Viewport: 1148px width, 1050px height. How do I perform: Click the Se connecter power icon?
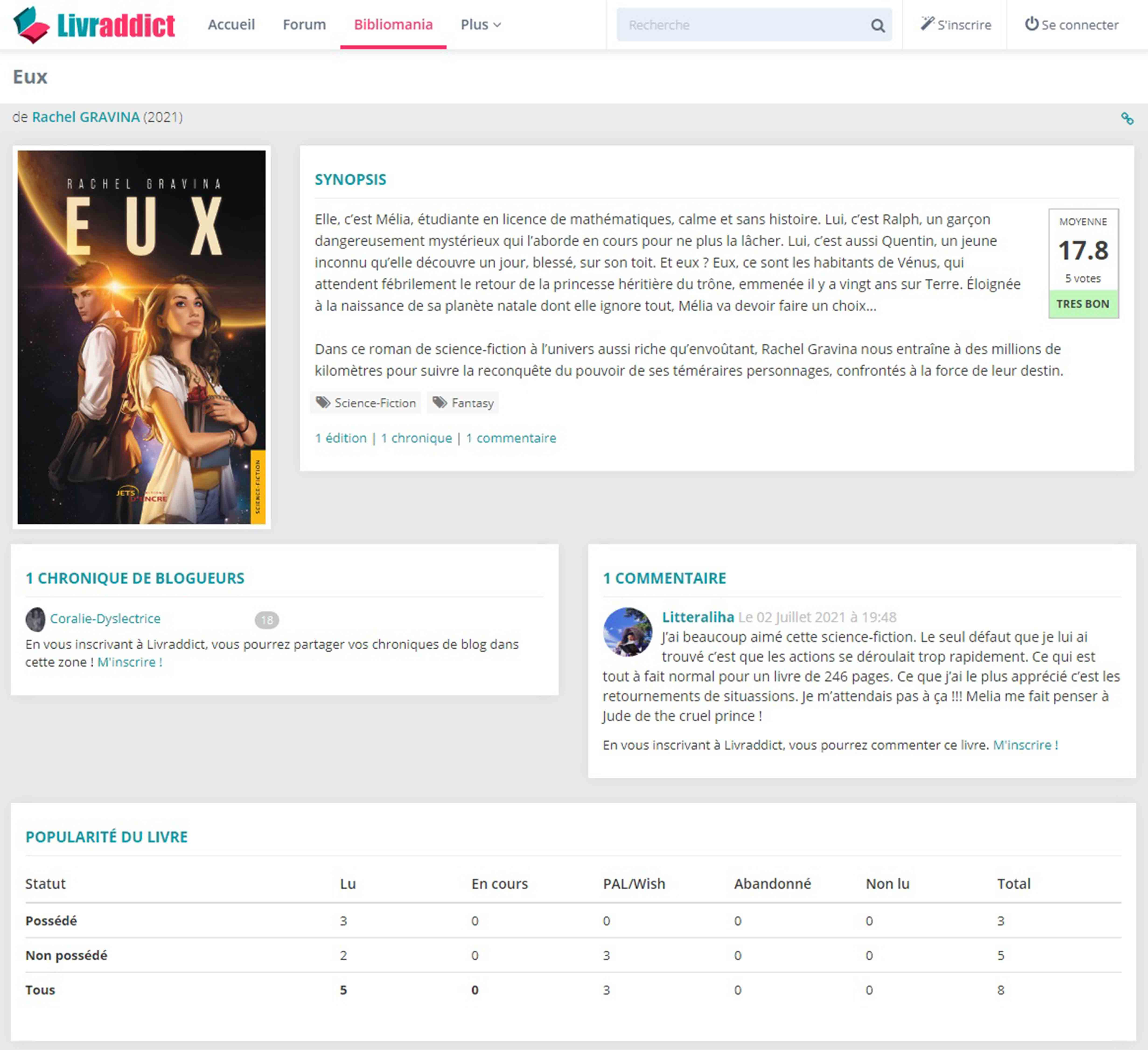(x=1032, y=24)
